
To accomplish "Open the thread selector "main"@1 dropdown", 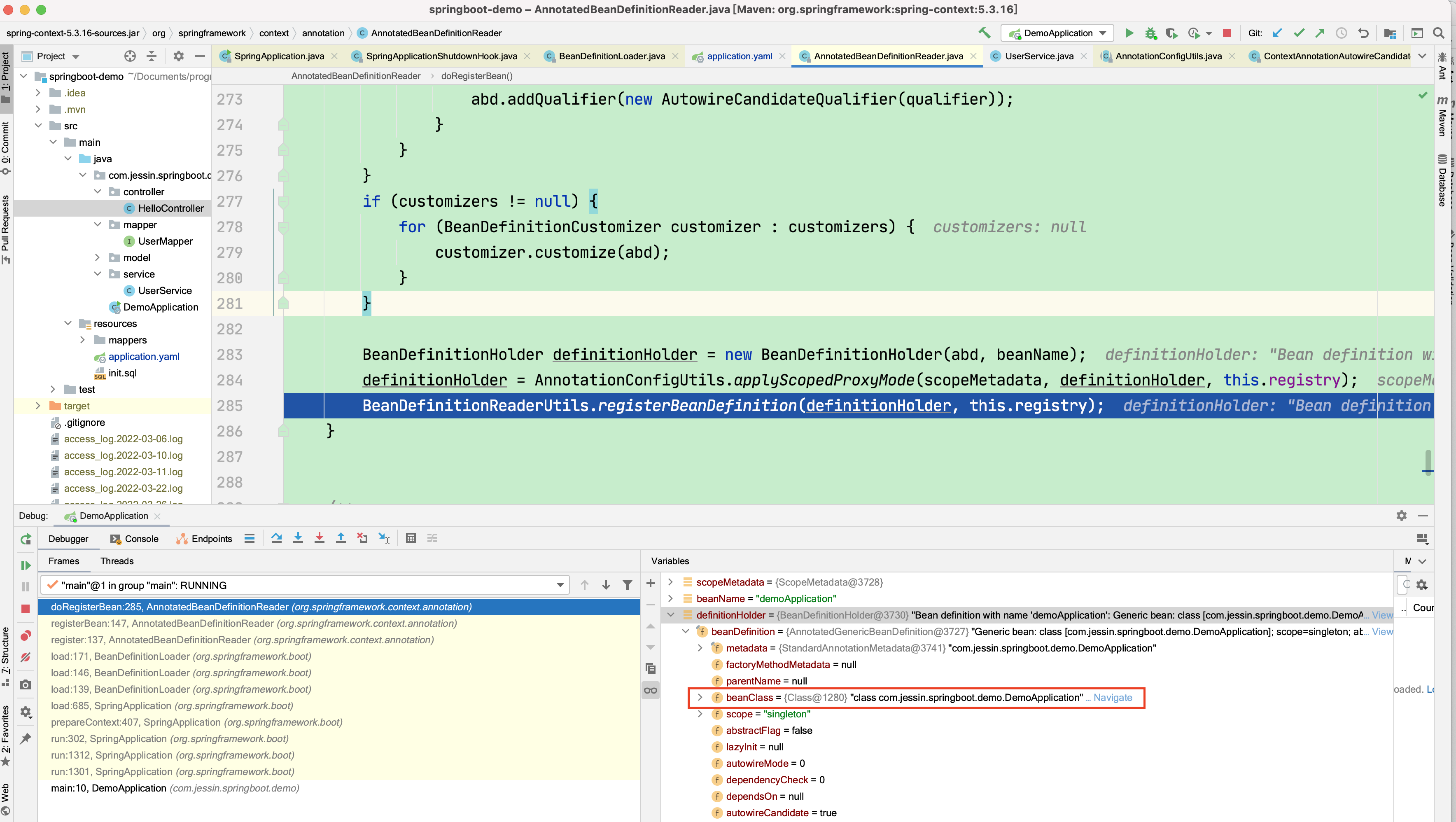I will [305, 585].
